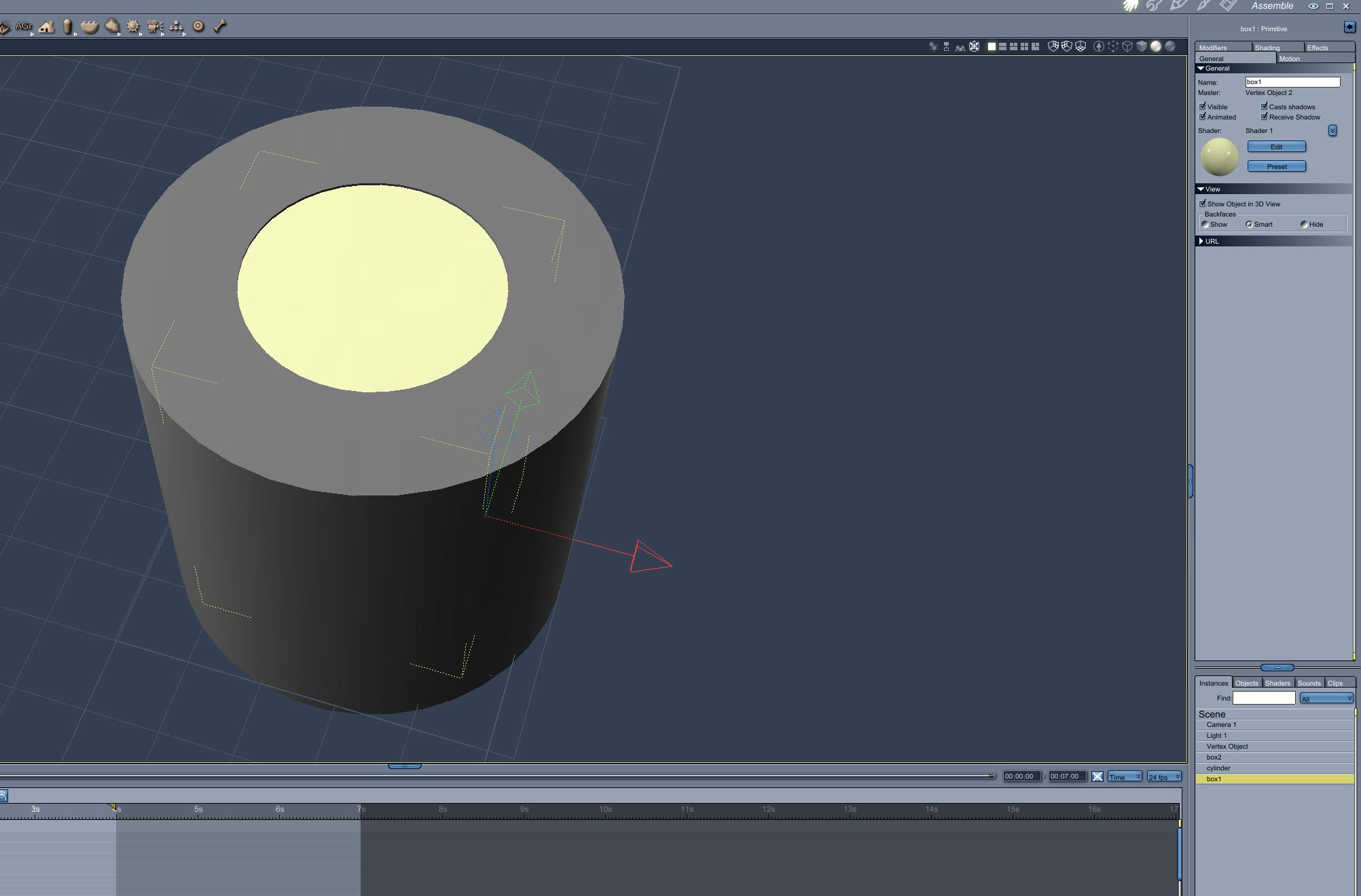Uncheck the Casts shadows checkbox
The image size is (1361, 896).
coord(1265,107)
